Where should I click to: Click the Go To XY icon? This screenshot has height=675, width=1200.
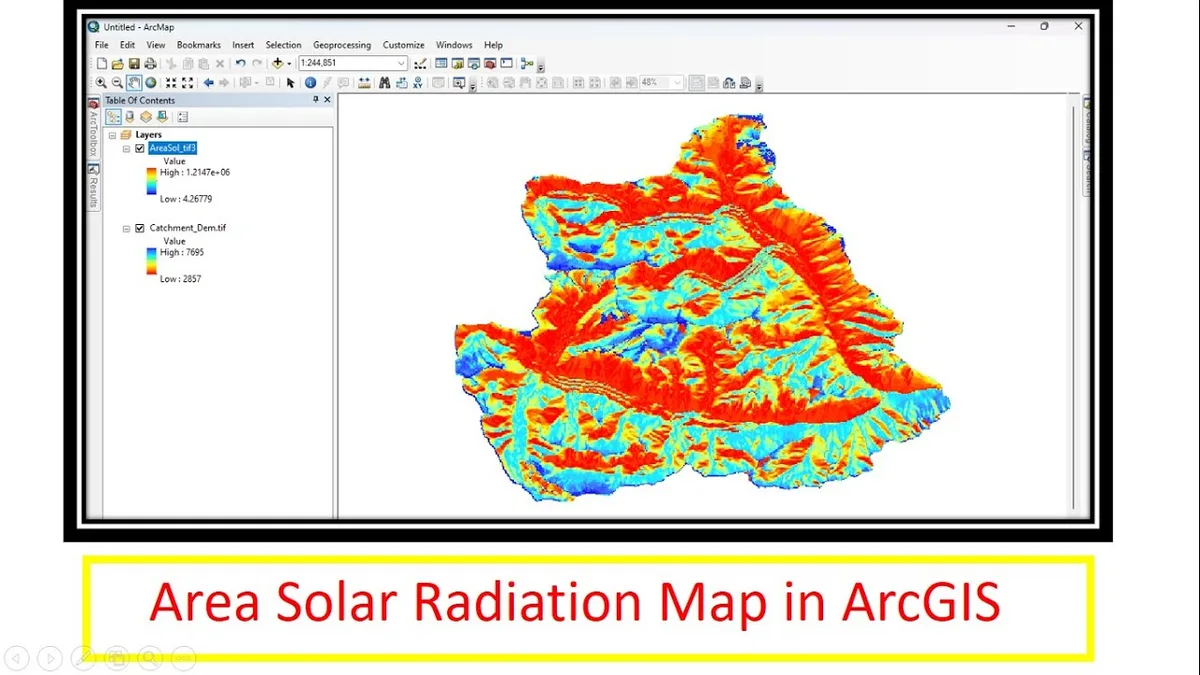click(x=417, y=82)
